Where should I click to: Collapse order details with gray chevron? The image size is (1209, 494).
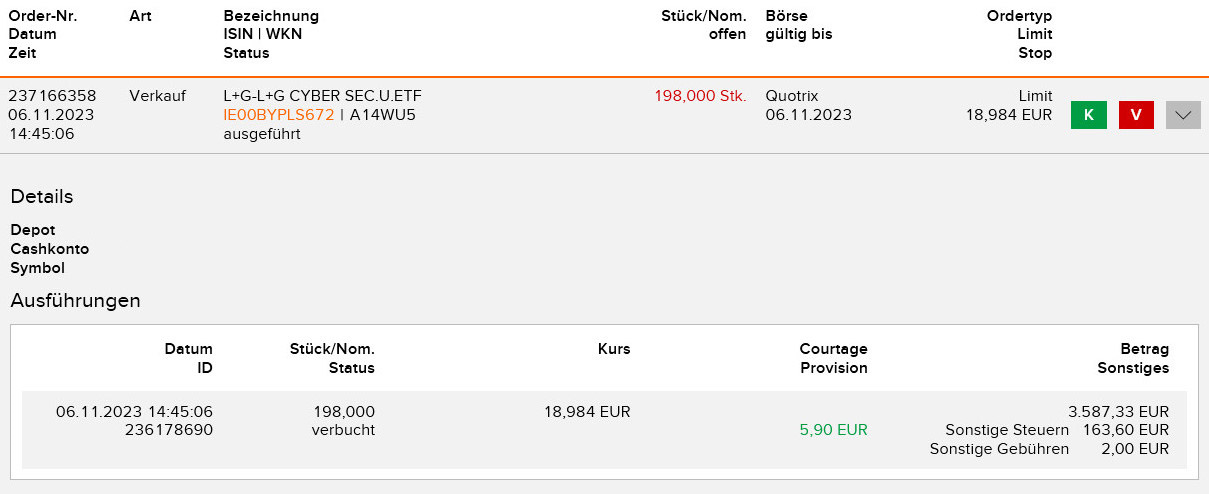click(1183, 115)
